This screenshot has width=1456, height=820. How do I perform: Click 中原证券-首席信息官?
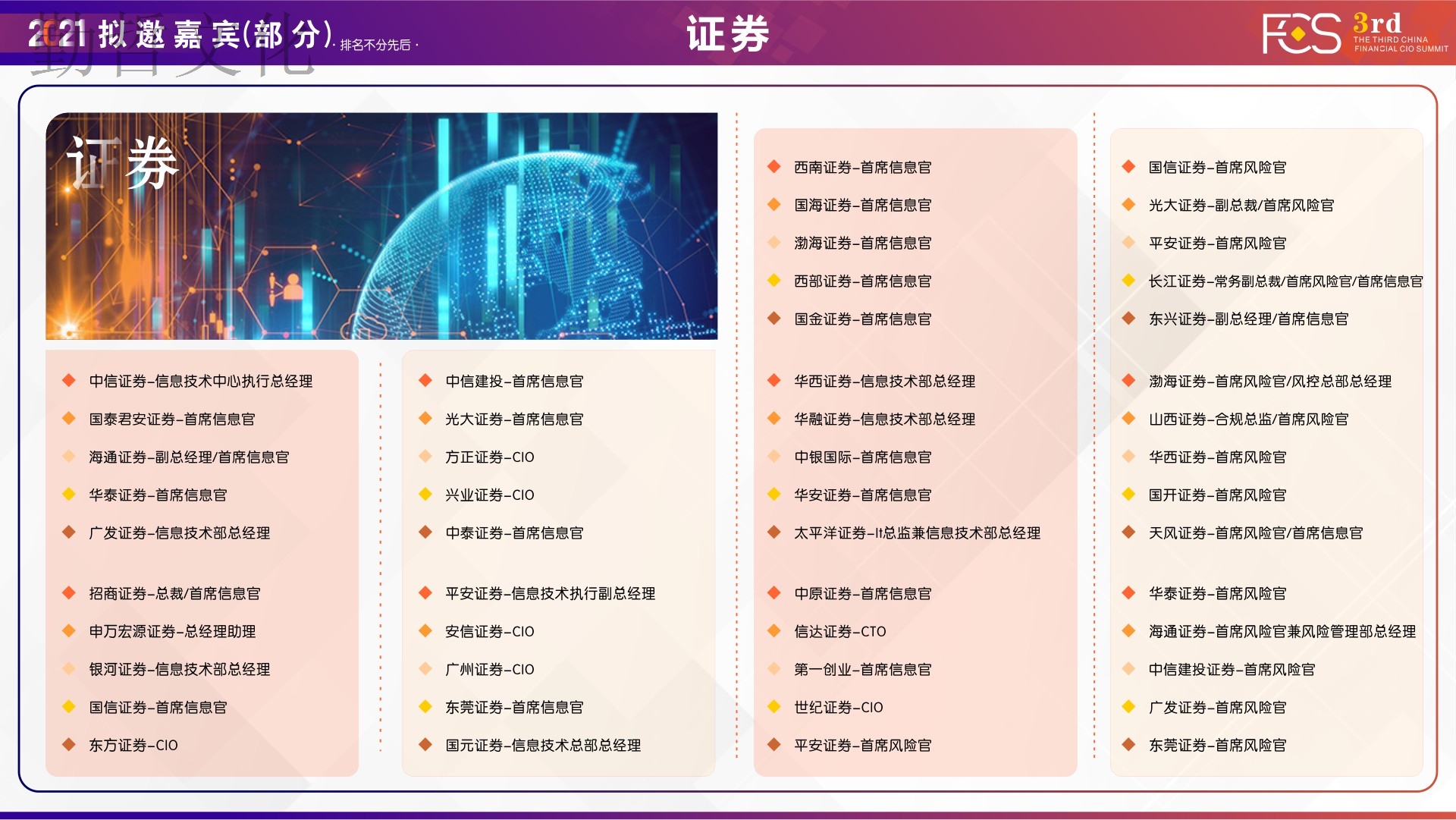(863, 594)
